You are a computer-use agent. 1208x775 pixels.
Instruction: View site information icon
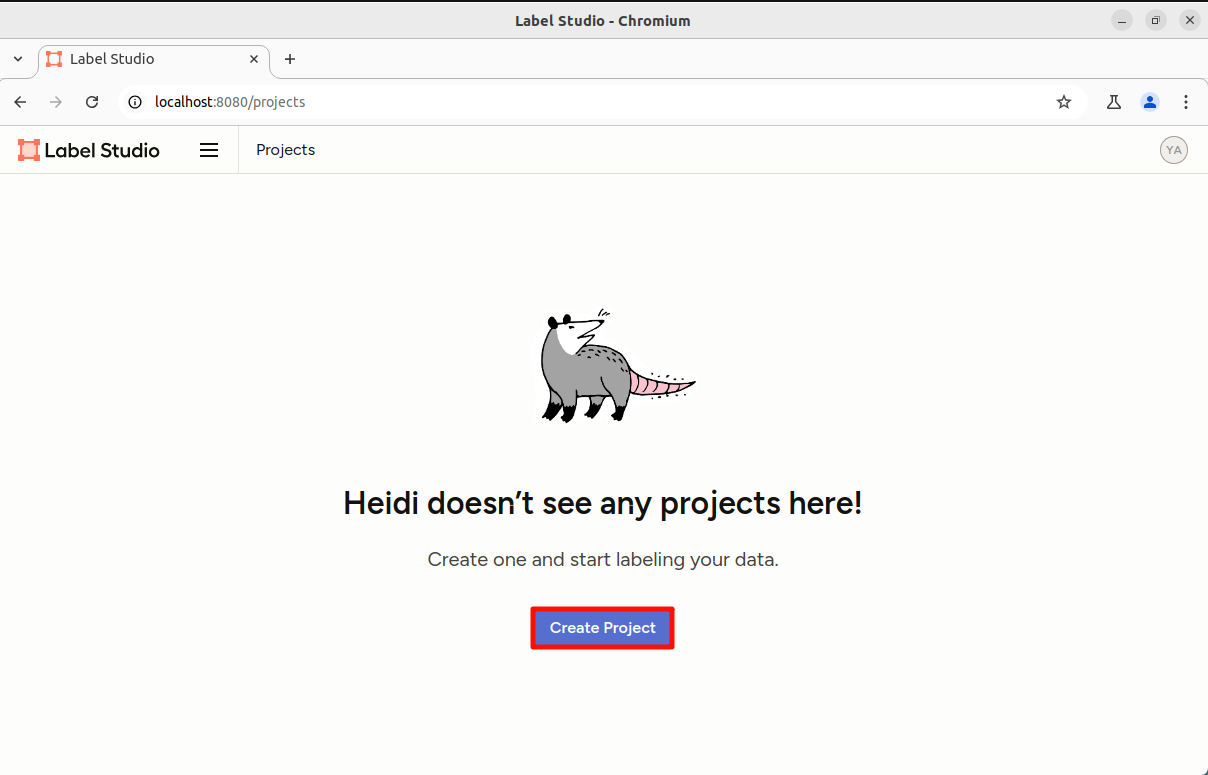pyautogui.click(x=136, y=102)
